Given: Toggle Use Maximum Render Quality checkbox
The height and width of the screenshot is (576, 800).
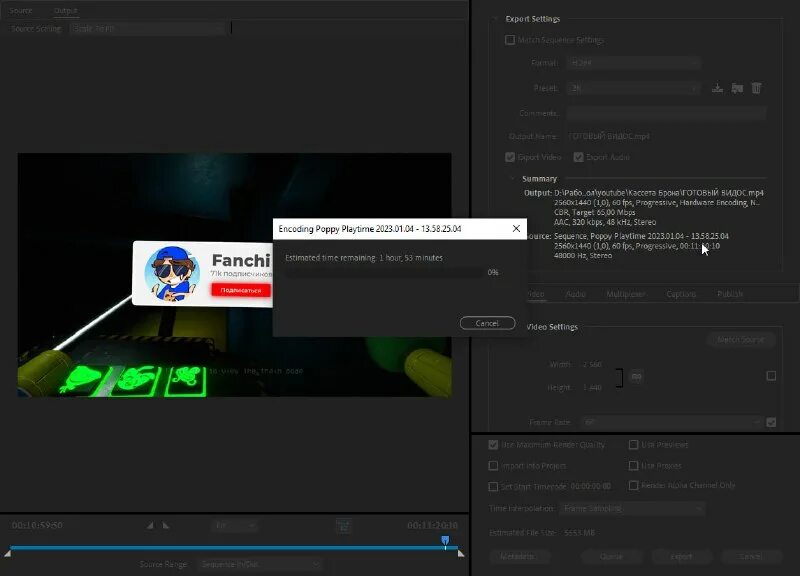Looking at the screenshot, I should click(493, 445).
